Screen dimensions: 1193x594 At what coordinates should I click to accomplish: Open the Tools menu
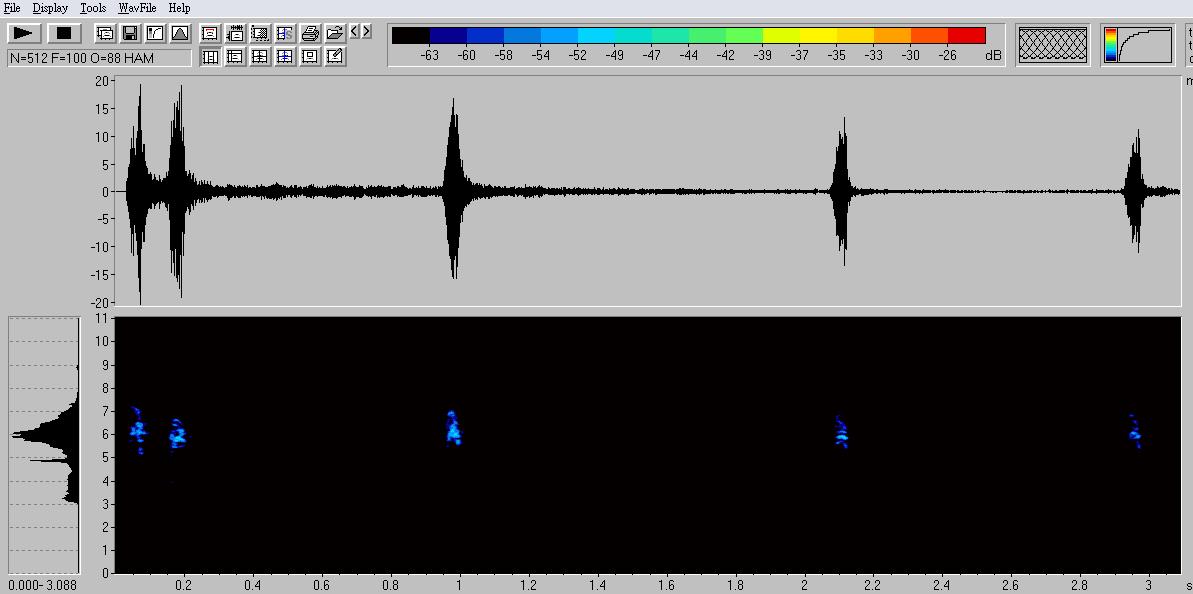pyautogui.click(x=93, y=8)
